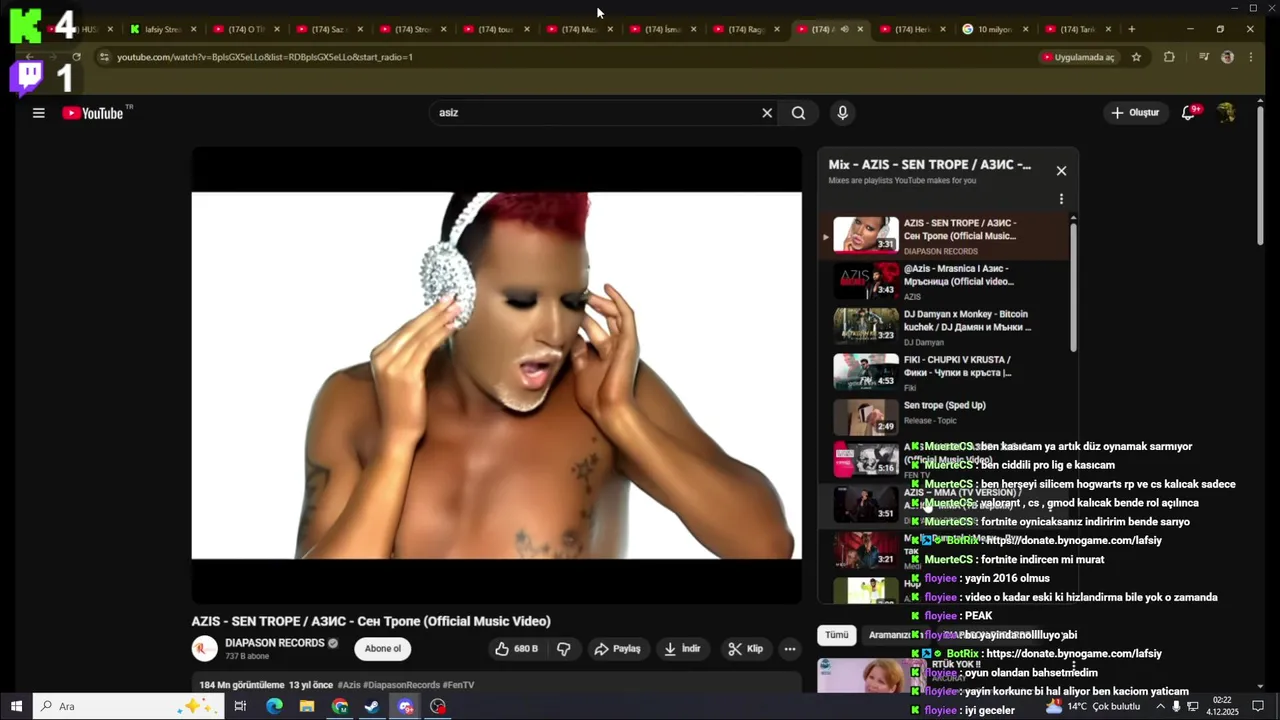Image resolution: width=1280 pixels, height=720 pixels.
Task: Bookmark this page with star icon
Action: [x=1136, y=57]
